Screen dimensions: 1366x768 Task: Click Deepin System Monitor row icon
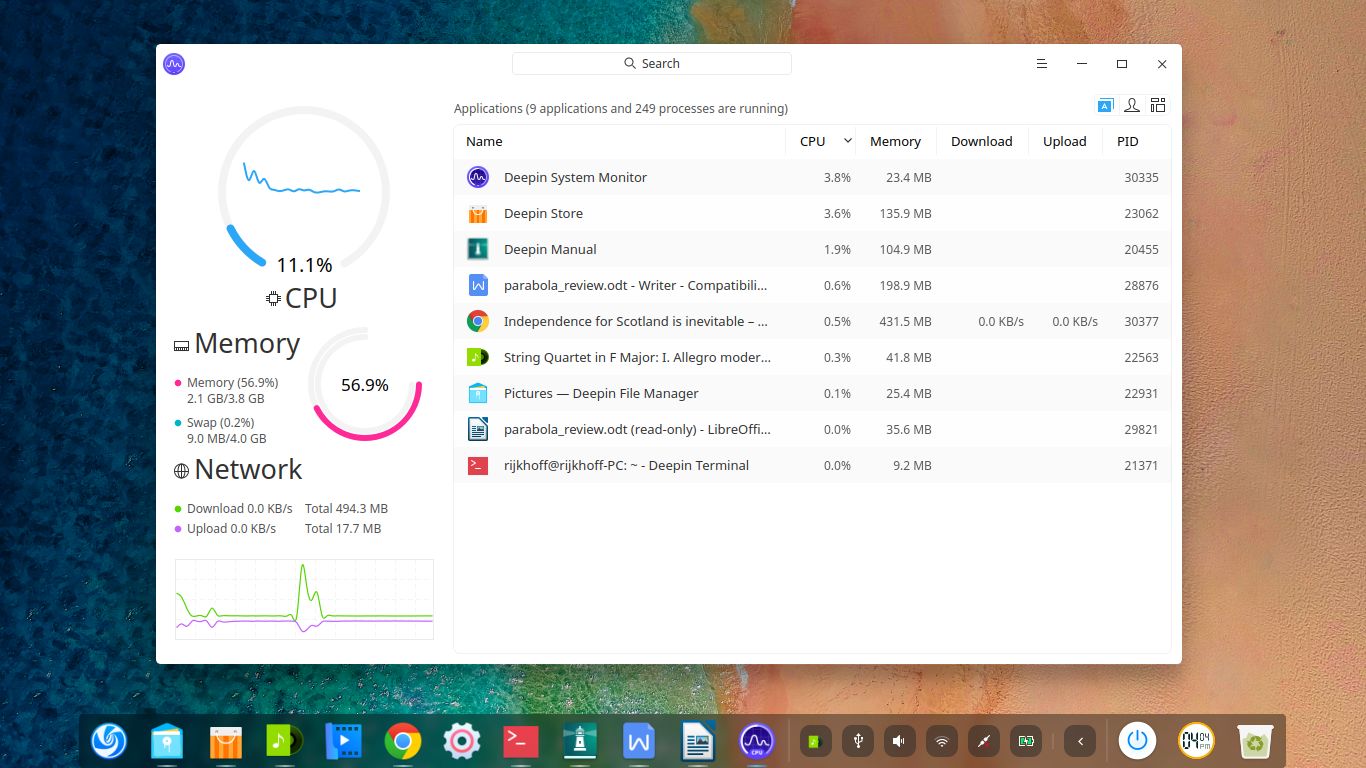pyautogui.click(x=478, y=177)
